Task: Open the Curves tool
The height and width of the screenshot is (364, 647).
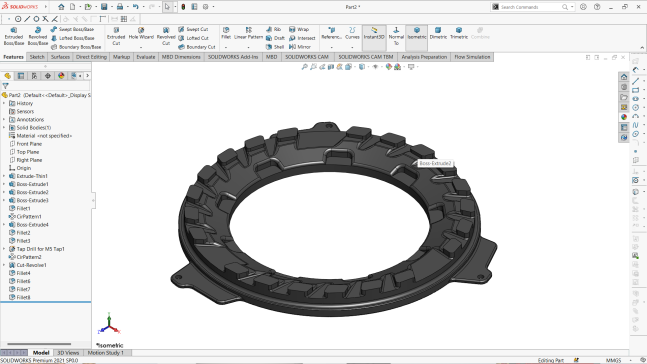Action: tap(352, 33)
